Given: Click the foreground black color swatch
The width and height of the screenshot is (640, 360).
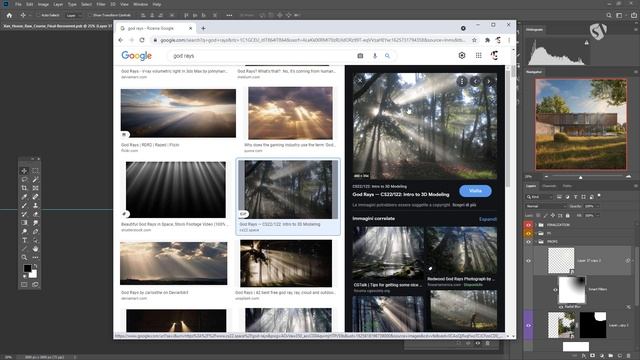Looking at the screenshot, I should point(27,268).
